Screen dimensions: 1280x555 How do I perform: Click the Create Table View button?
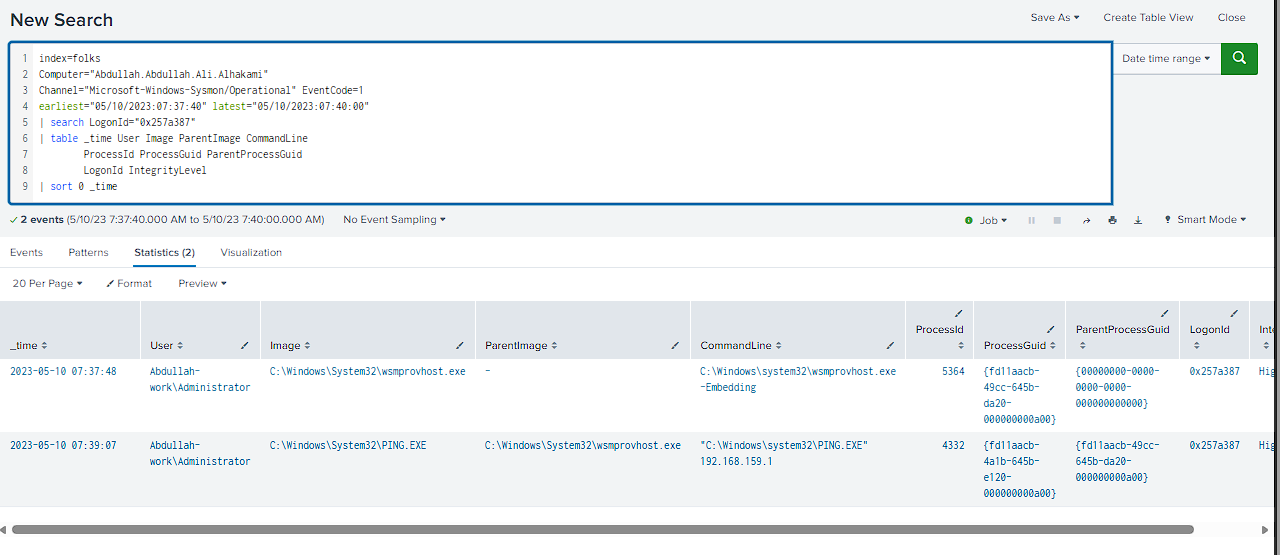[x=1148, y=18]
